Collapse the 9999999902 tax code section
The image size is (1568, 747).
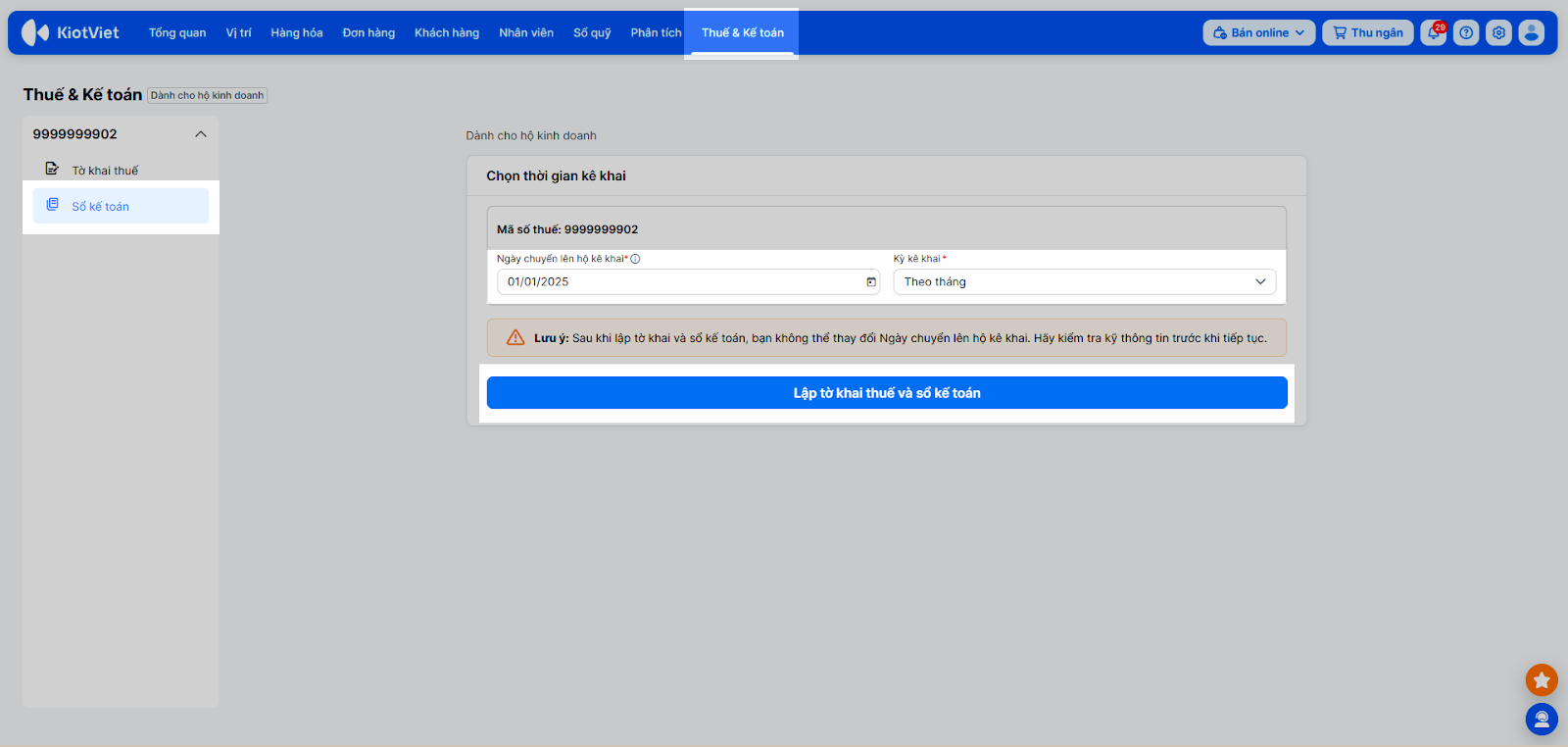[201, 134]
